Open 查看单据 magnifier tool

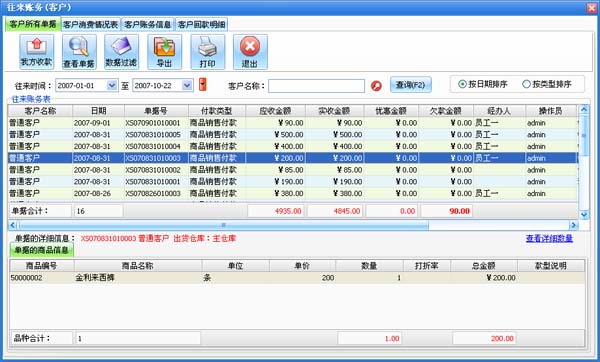79,52
